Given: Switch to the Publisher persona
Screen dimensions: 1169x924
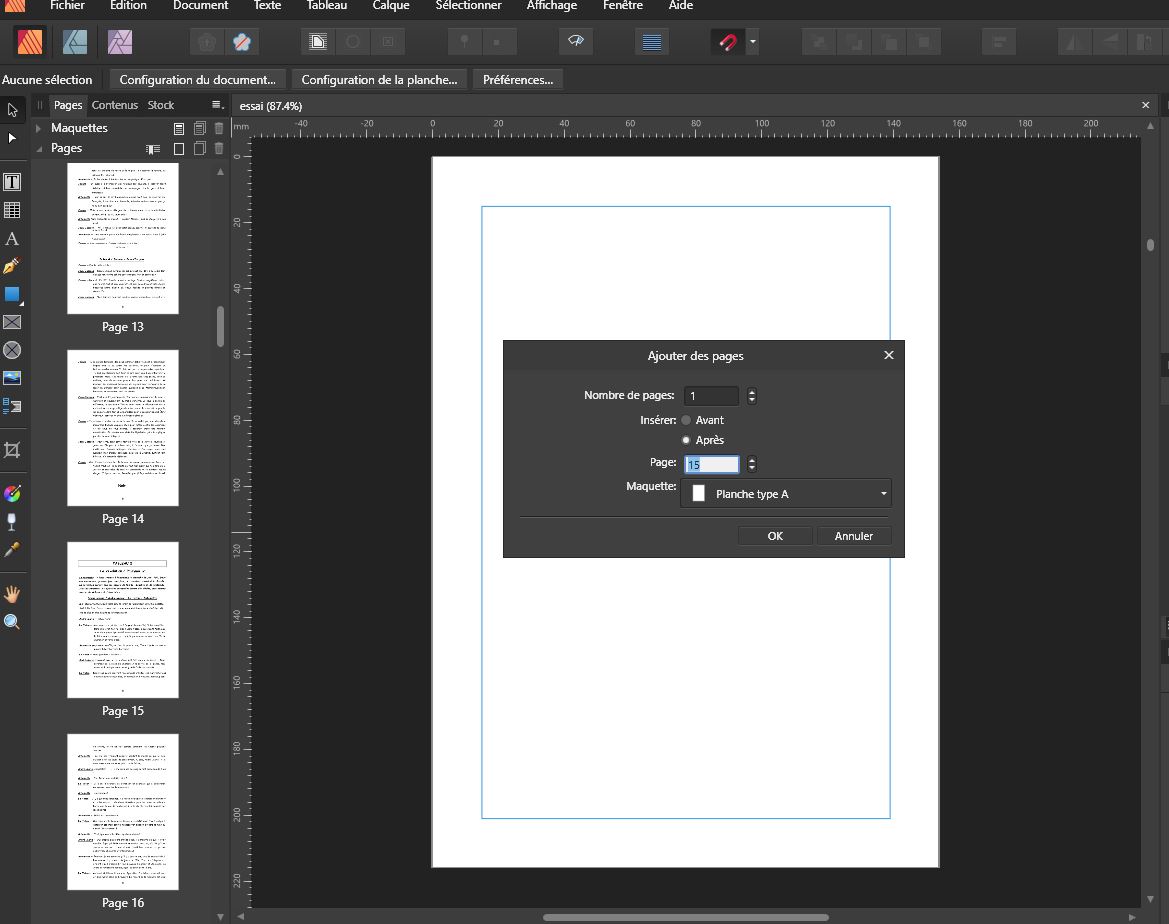Looking at the screenshot, I should point(30,42).
